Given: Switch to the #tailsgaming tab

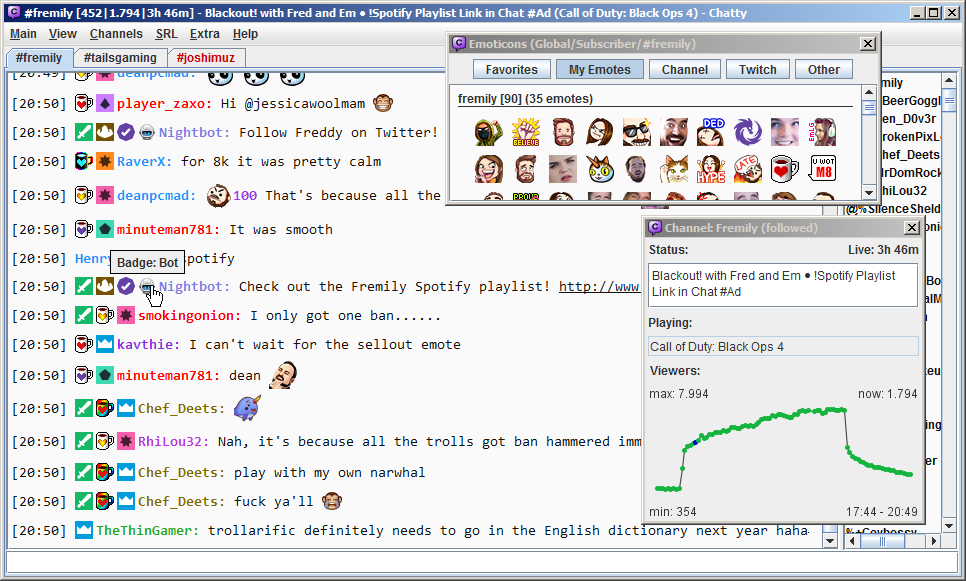Looking at the screenshot, I should 120,58.
